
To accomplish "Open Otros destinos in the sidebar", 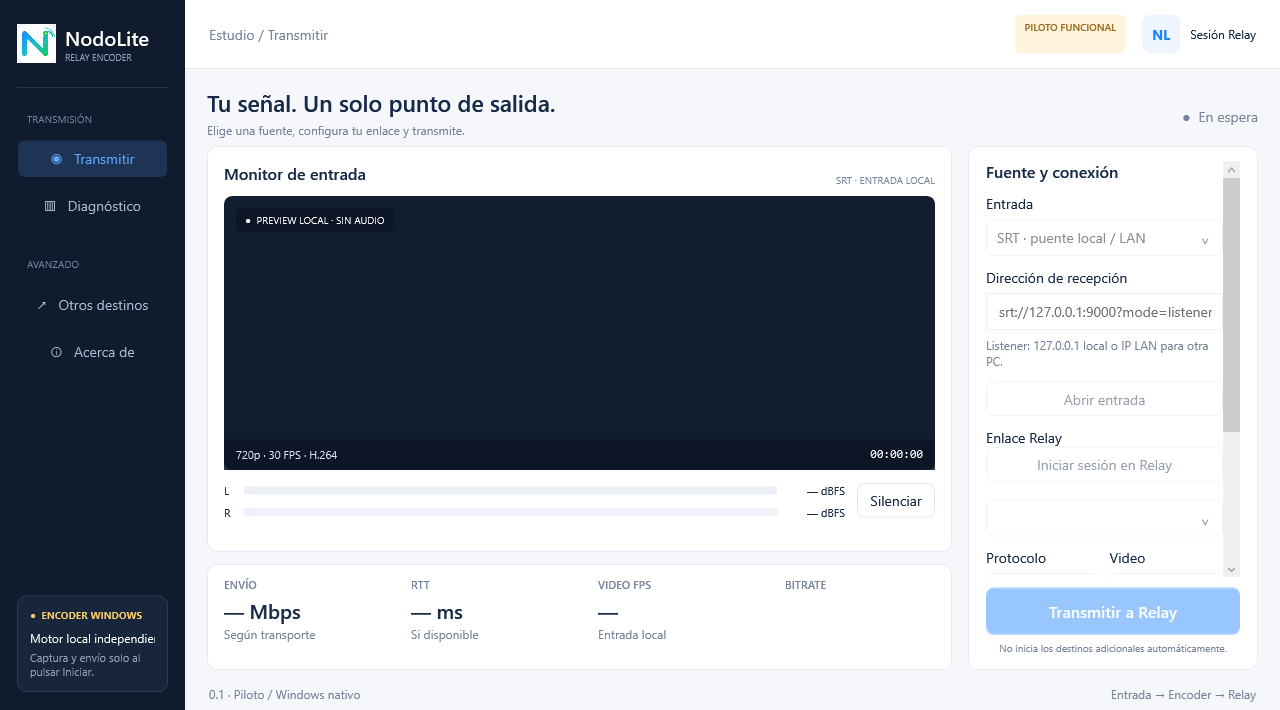I will point(92,305).
